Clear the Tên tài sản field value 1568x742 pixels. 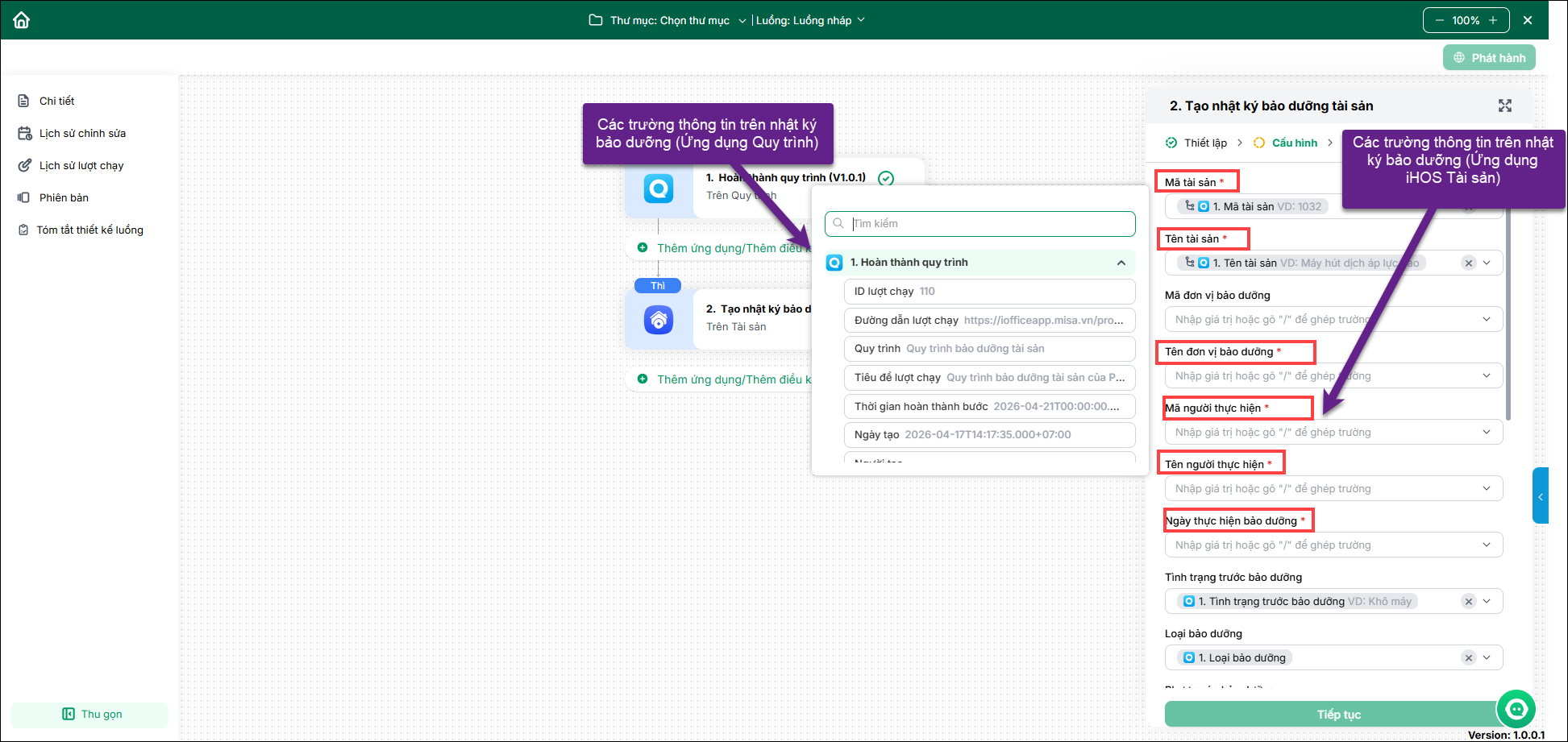pyautogui.click(x=1469, y=263)
